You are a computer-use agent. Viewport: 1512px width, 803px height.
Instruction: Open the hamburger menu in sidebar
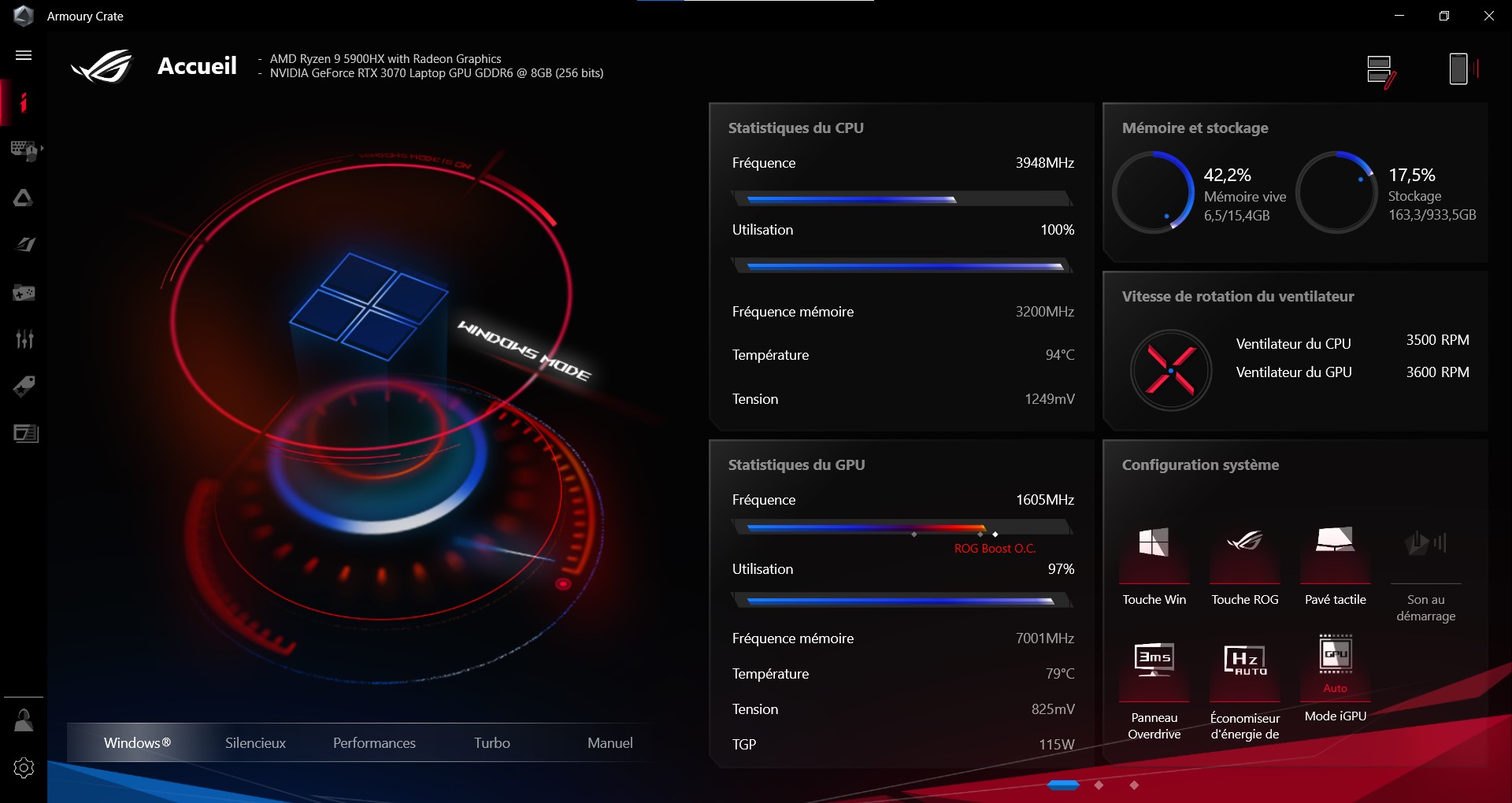(x=24, y=55)
